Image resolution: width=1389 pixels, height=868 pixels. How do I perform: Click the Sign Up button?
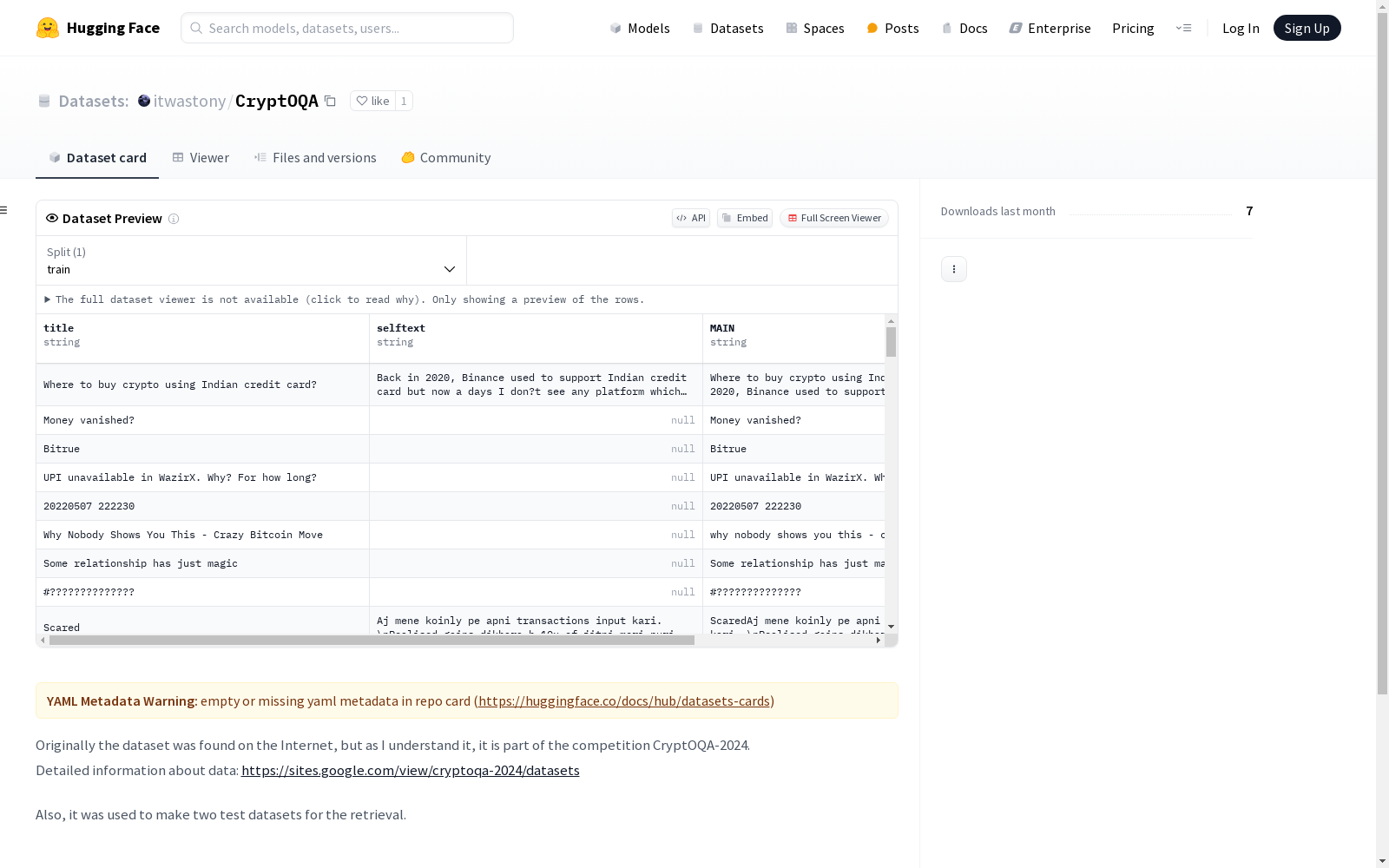click(1307, 28)
